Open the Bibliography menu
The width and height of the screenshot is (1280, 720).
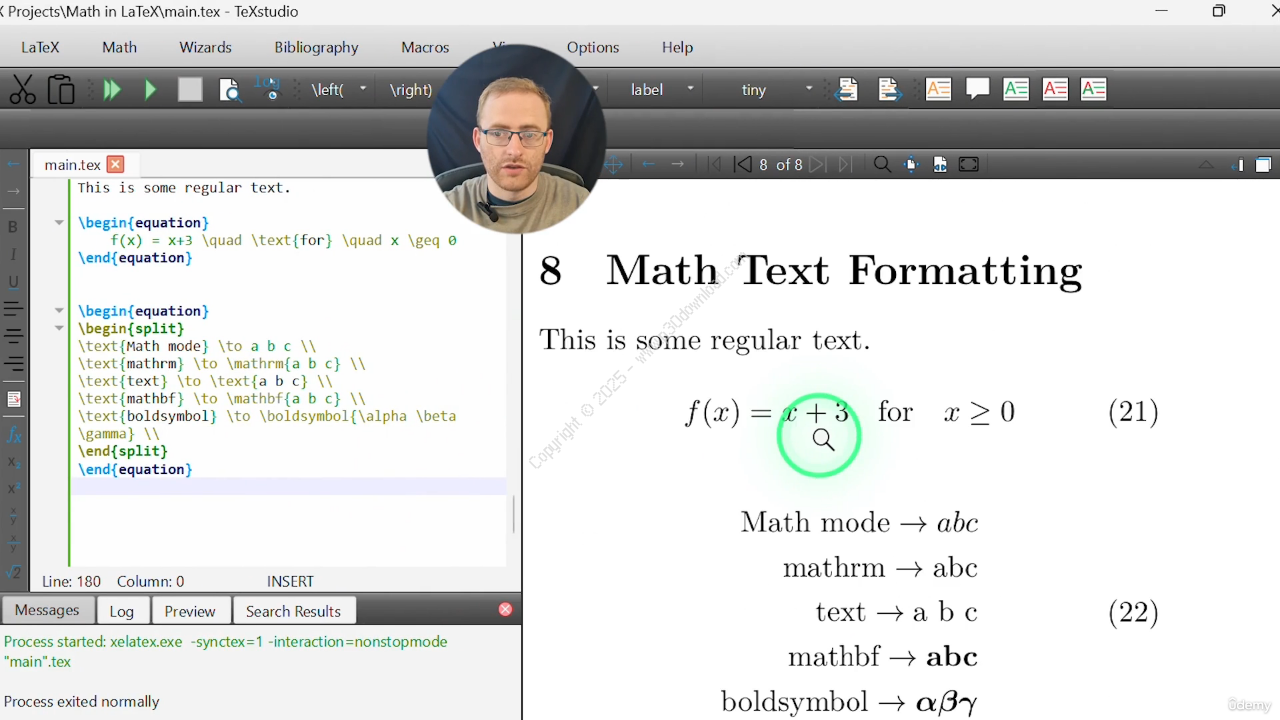[316, 47]
